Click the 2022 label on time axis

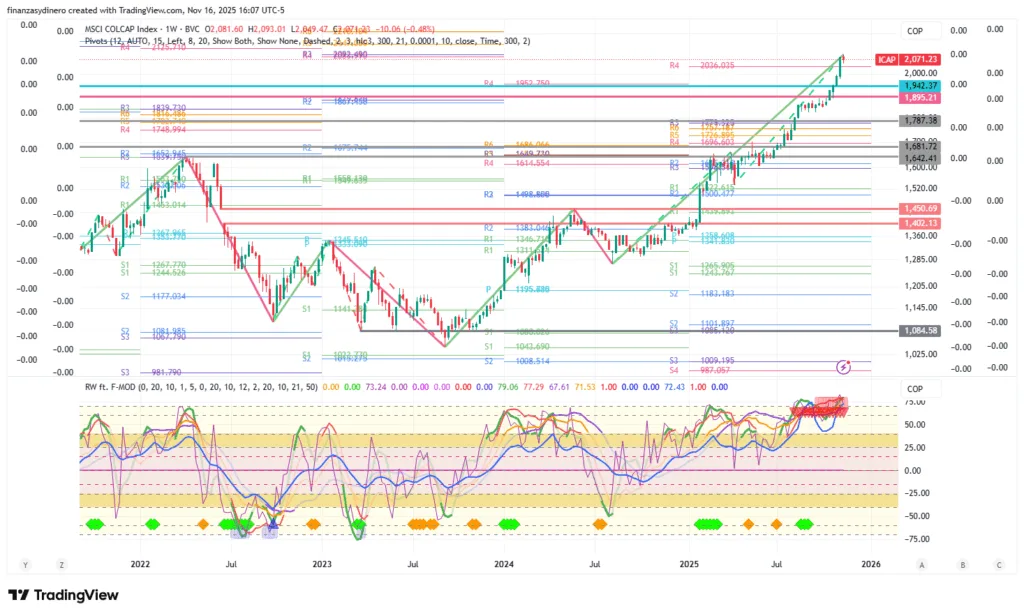pos(140,564)
